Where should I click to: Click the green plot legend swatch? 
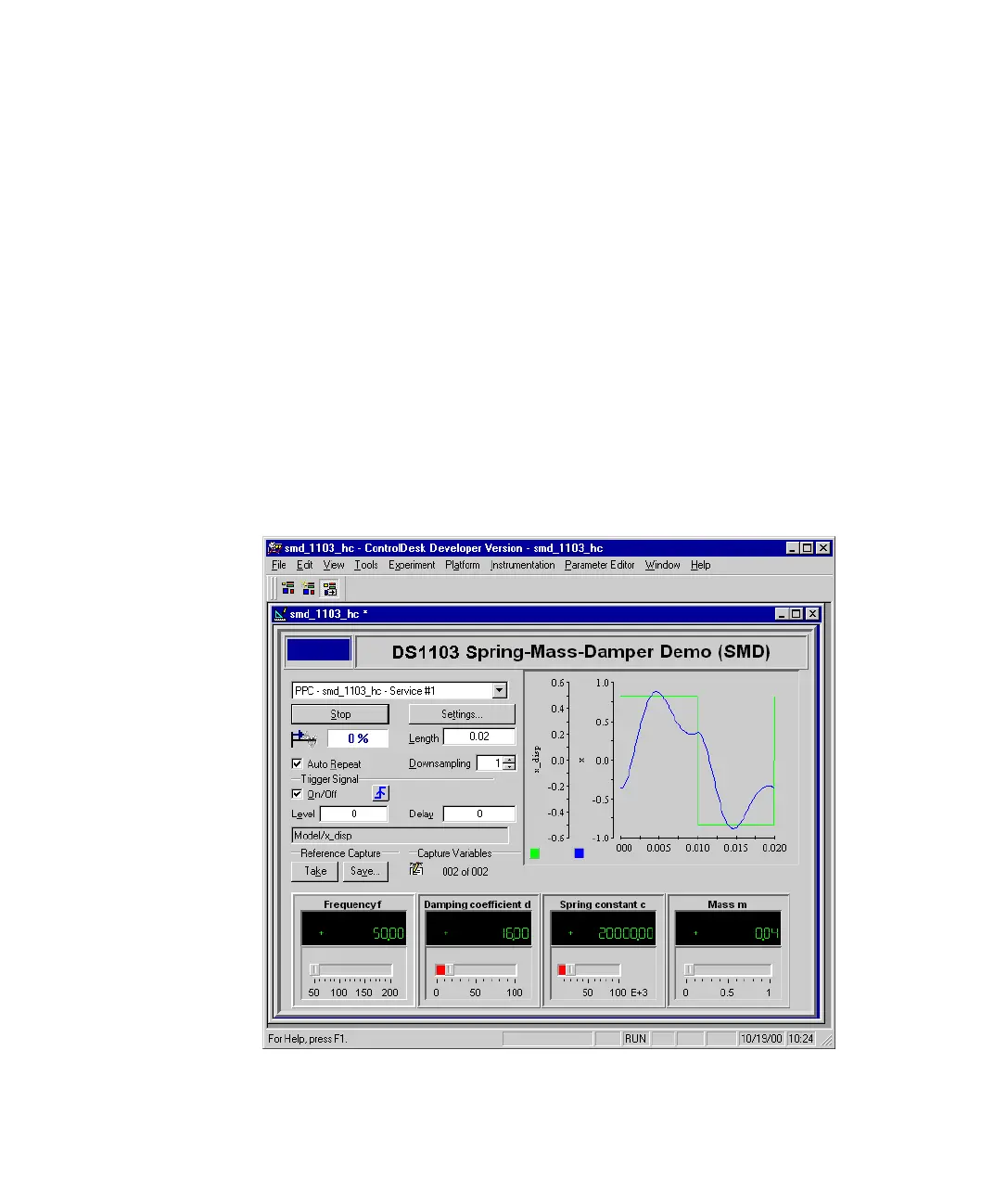click(535, 852)
